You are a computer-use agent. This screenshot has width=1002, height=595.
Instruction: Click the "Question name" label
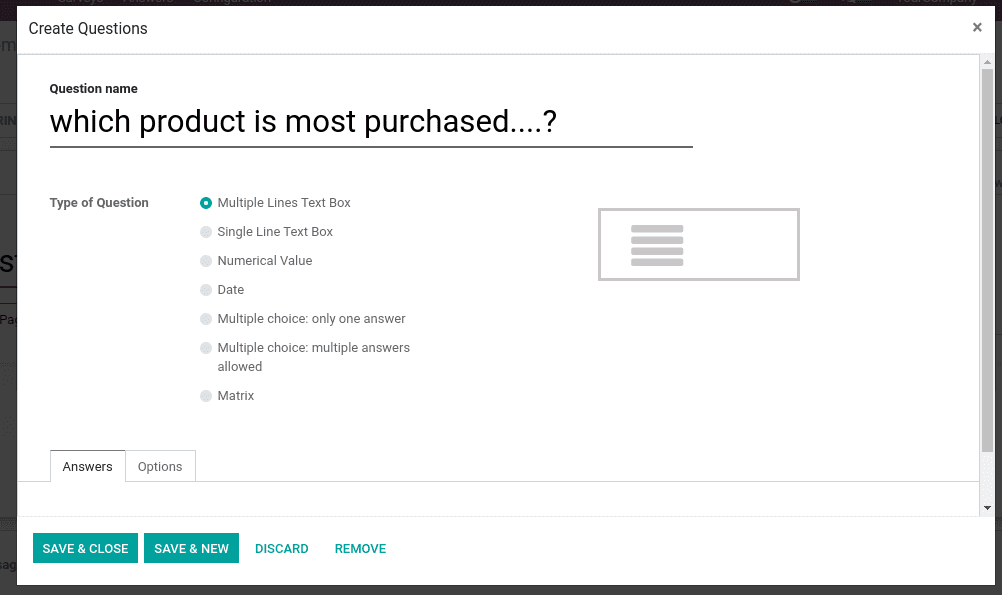point(93,89)
